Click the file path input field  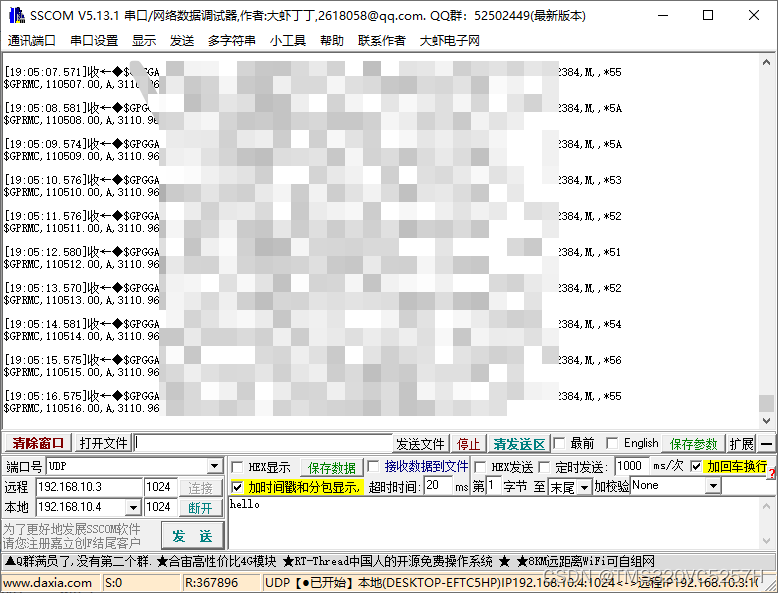pyautogui.click(x=263, y=443)
